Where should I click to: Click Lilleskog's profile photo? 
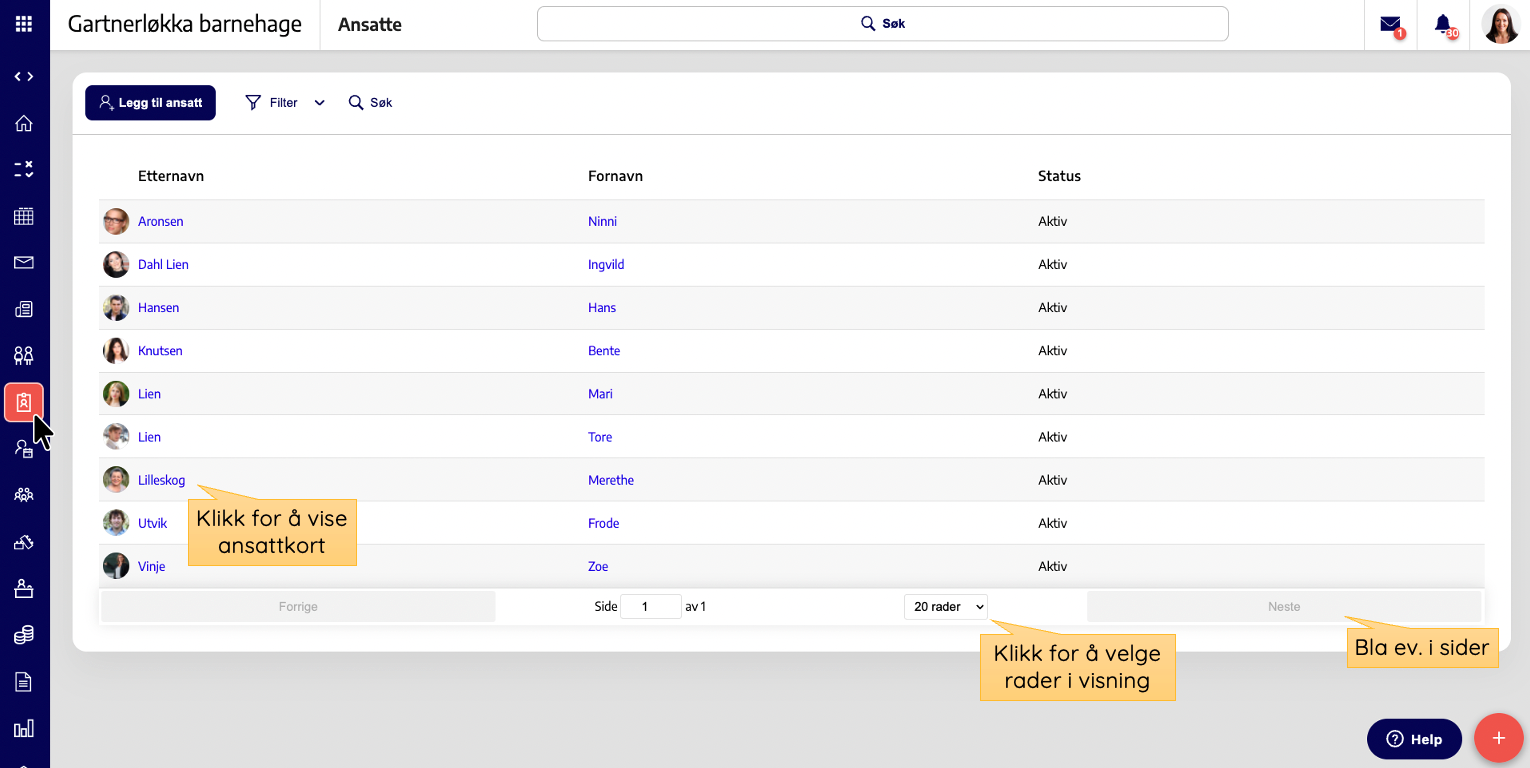(116, 479)
